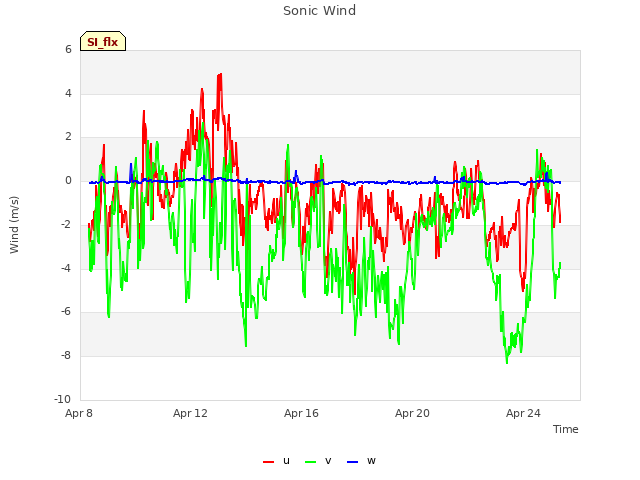This screenshot has height=480, width=640.
Task: Click the 0 y-axis tick label
Action: (68, 180)
